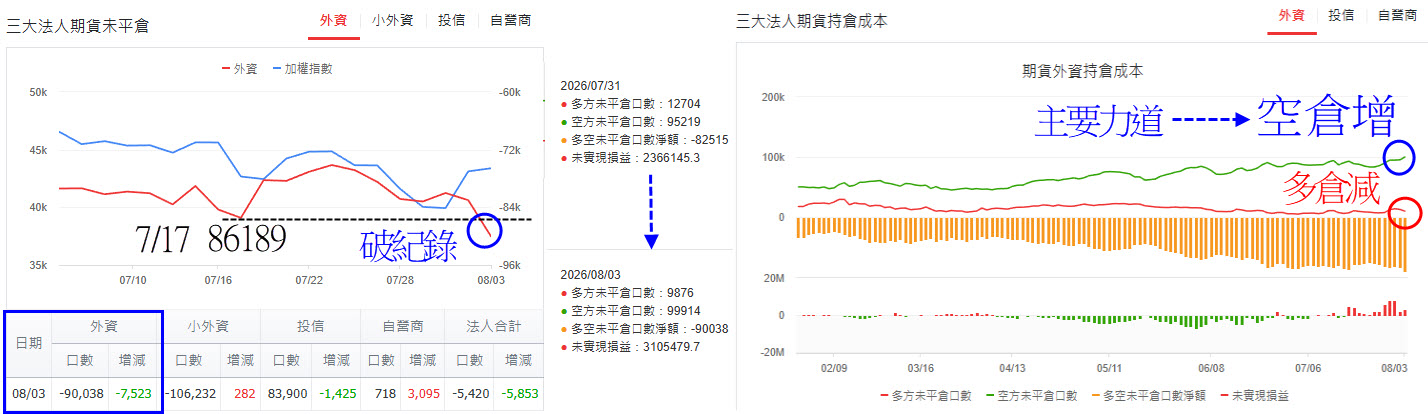Click the 日期 table header
The width and height of the screenshot is (1428, 414).
point(29,342)
